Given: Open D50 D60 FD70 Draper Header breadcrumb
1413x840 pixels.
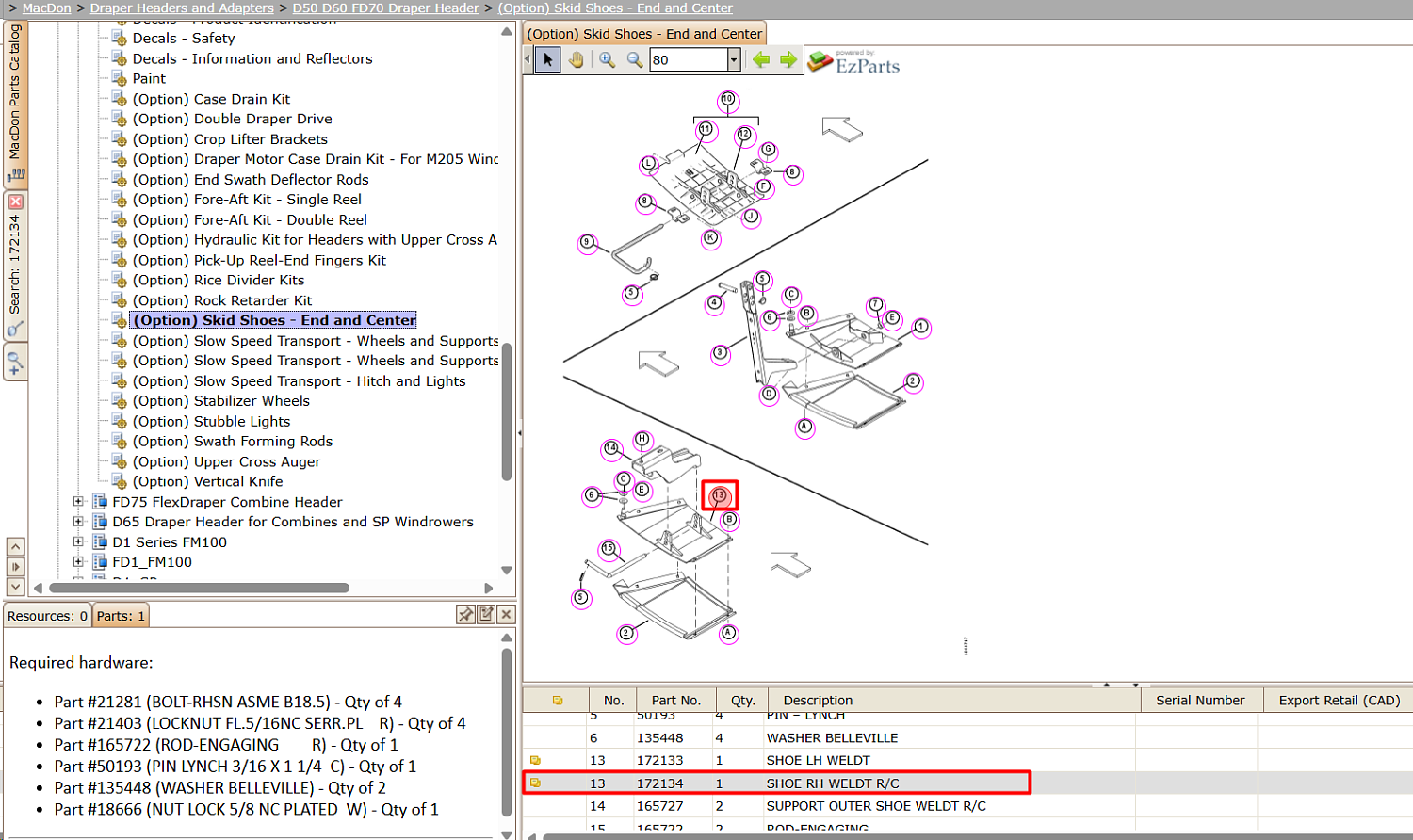Looking at the screenshot, I should click(386, 8).
